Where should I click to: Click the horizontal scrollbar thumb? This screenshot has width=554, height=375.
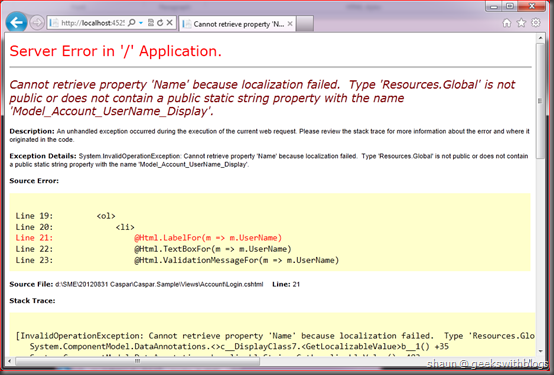(x=137, y=361)
